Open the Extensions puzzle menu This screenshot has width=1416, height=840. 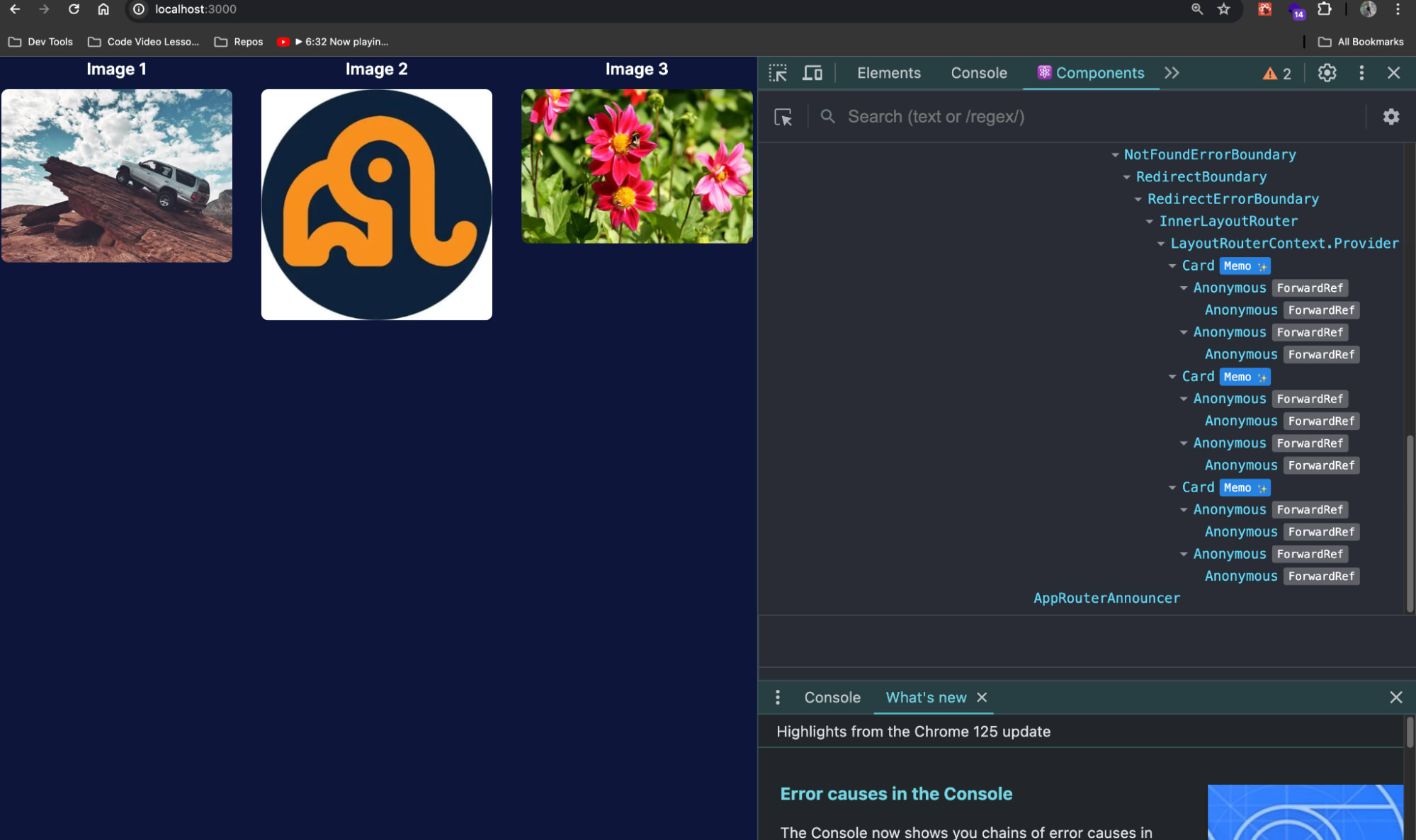pos(1325,9)
